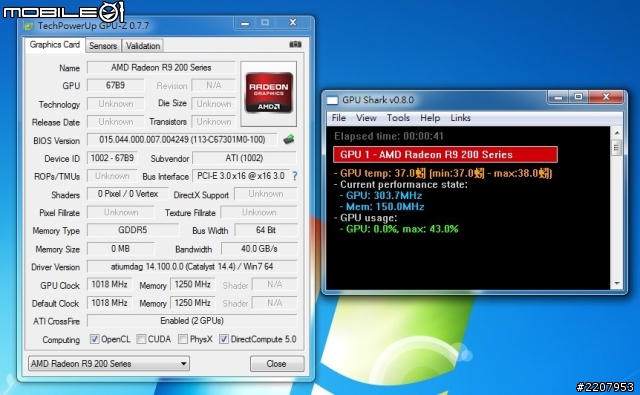Click the BIOS save chip icon
The height and width of the screenshot is (395, 640).
pyautogui.click(x=289, y=139)
